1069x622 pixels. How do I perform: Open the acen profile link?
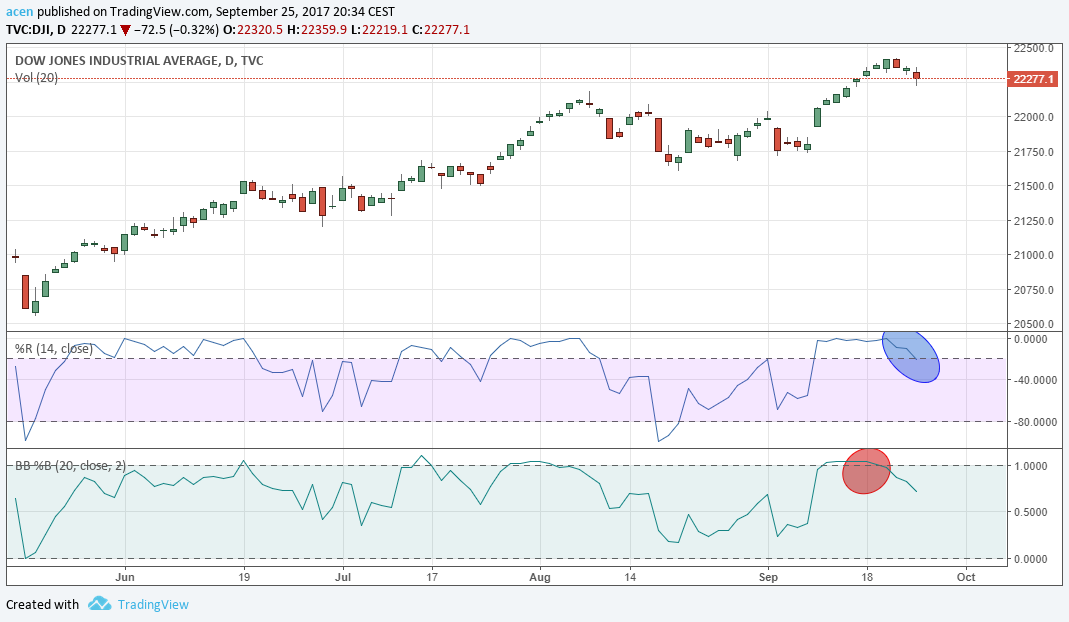pyautogui.click(x=20, y=10)
